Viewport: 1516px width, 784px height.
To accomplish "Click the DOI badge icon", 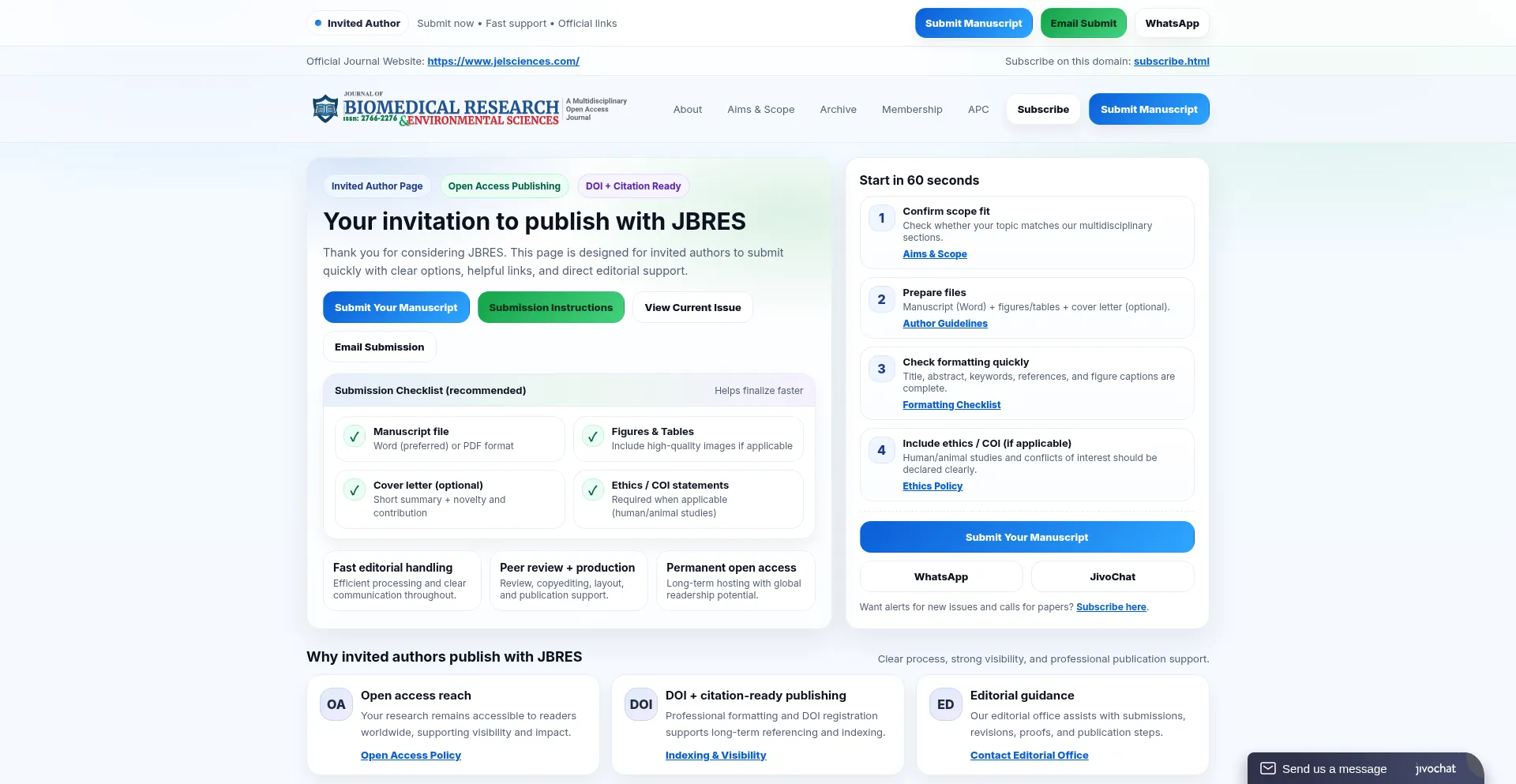I will [641, 704].
